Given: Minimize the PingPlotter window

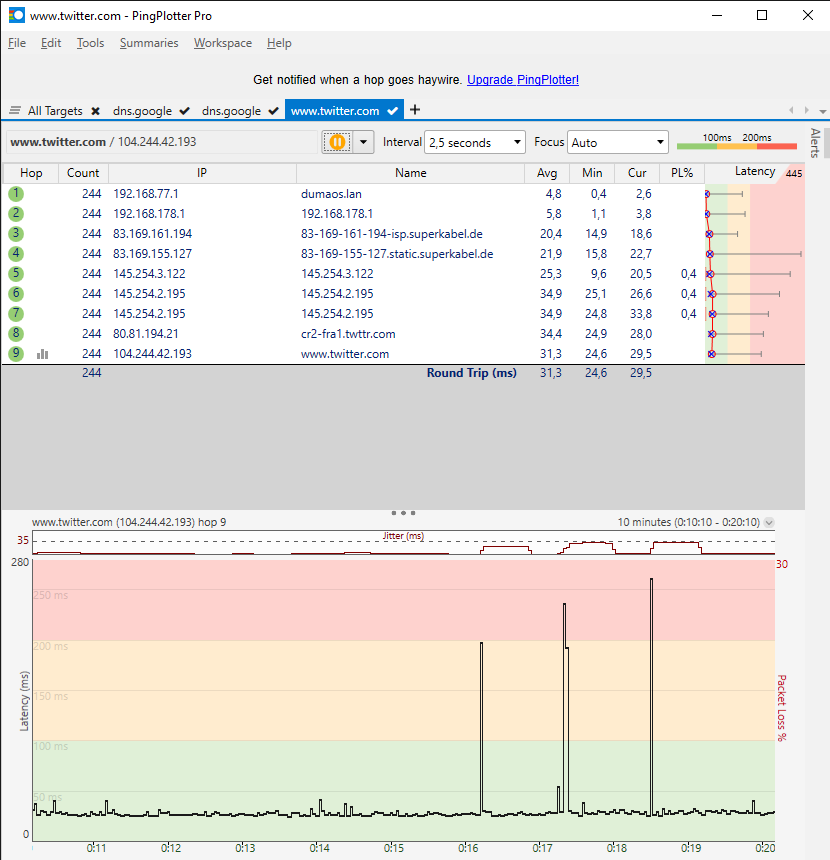Looking at the screenshot, I should click(x=717, y=15).
